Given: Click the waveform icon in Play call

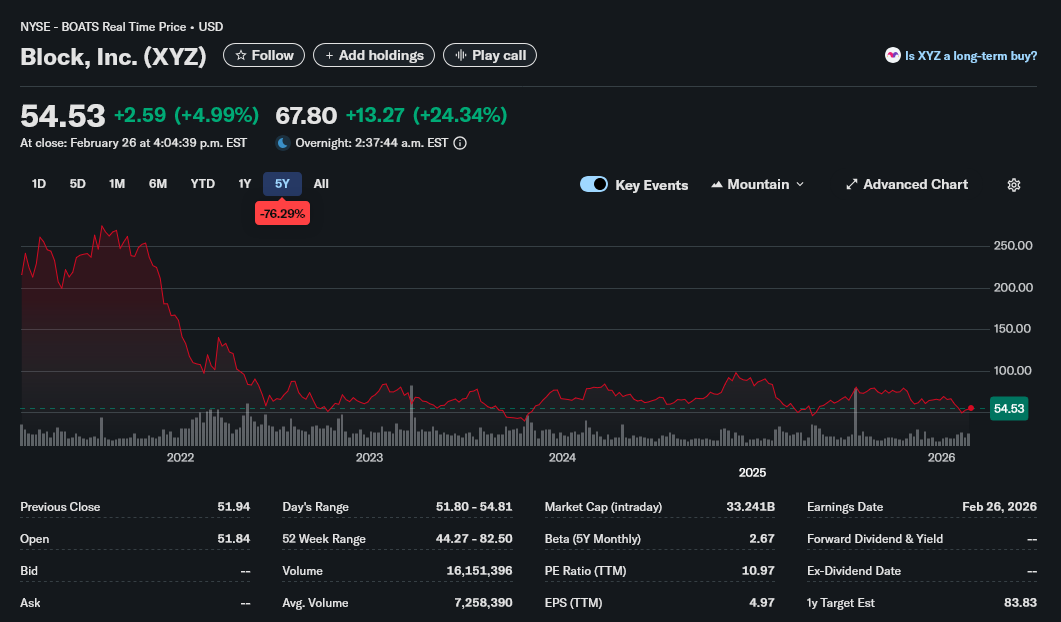Looking at the screenshot, I should 461,55.
